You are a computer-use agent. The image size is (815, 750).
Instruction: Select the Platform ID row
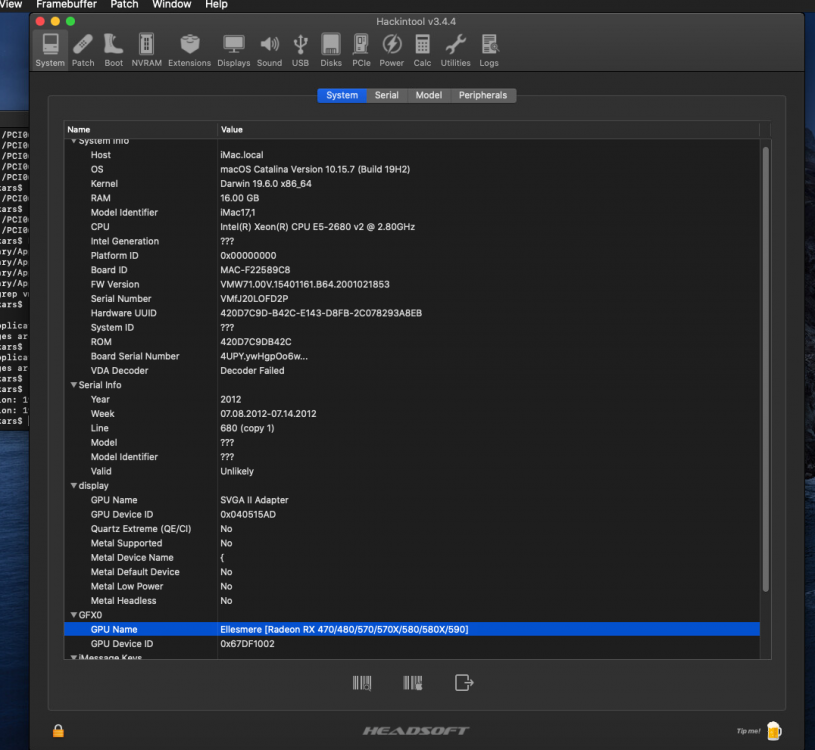[412, 256]
